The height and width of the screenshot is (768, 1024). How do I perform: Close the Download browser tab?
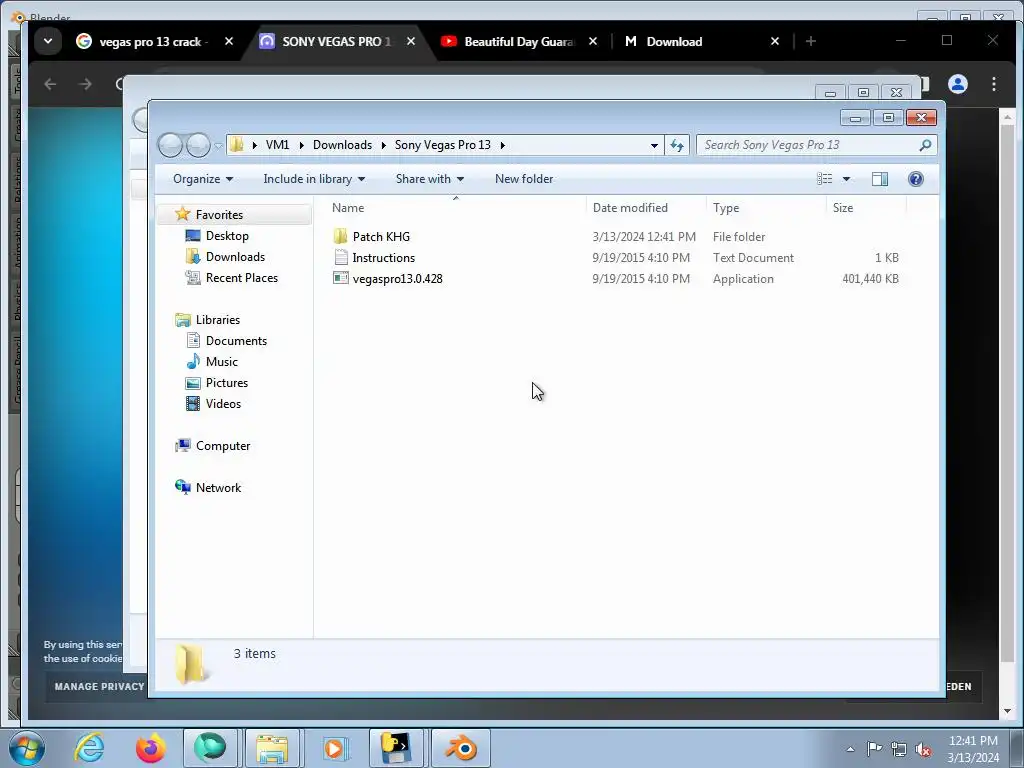(x=775, y=41)
